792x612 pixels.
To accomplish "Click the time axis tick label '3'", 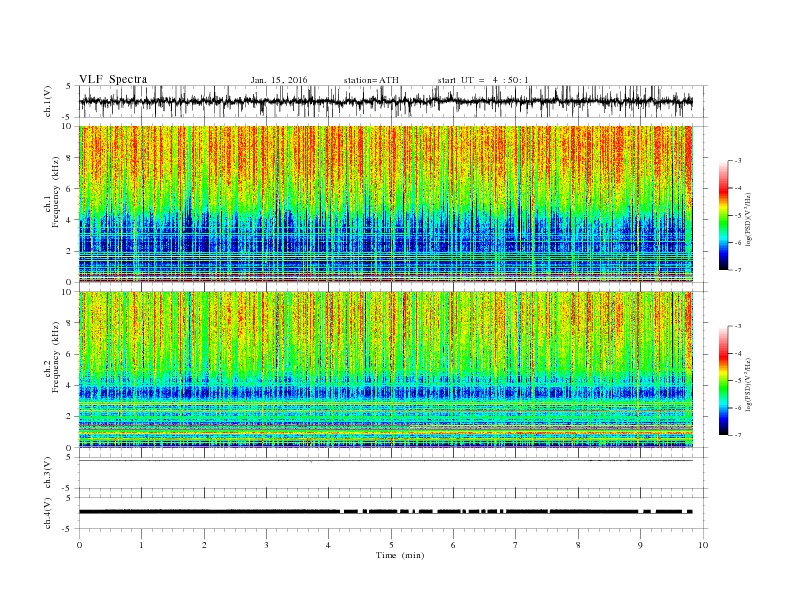I will pos(266,545).
